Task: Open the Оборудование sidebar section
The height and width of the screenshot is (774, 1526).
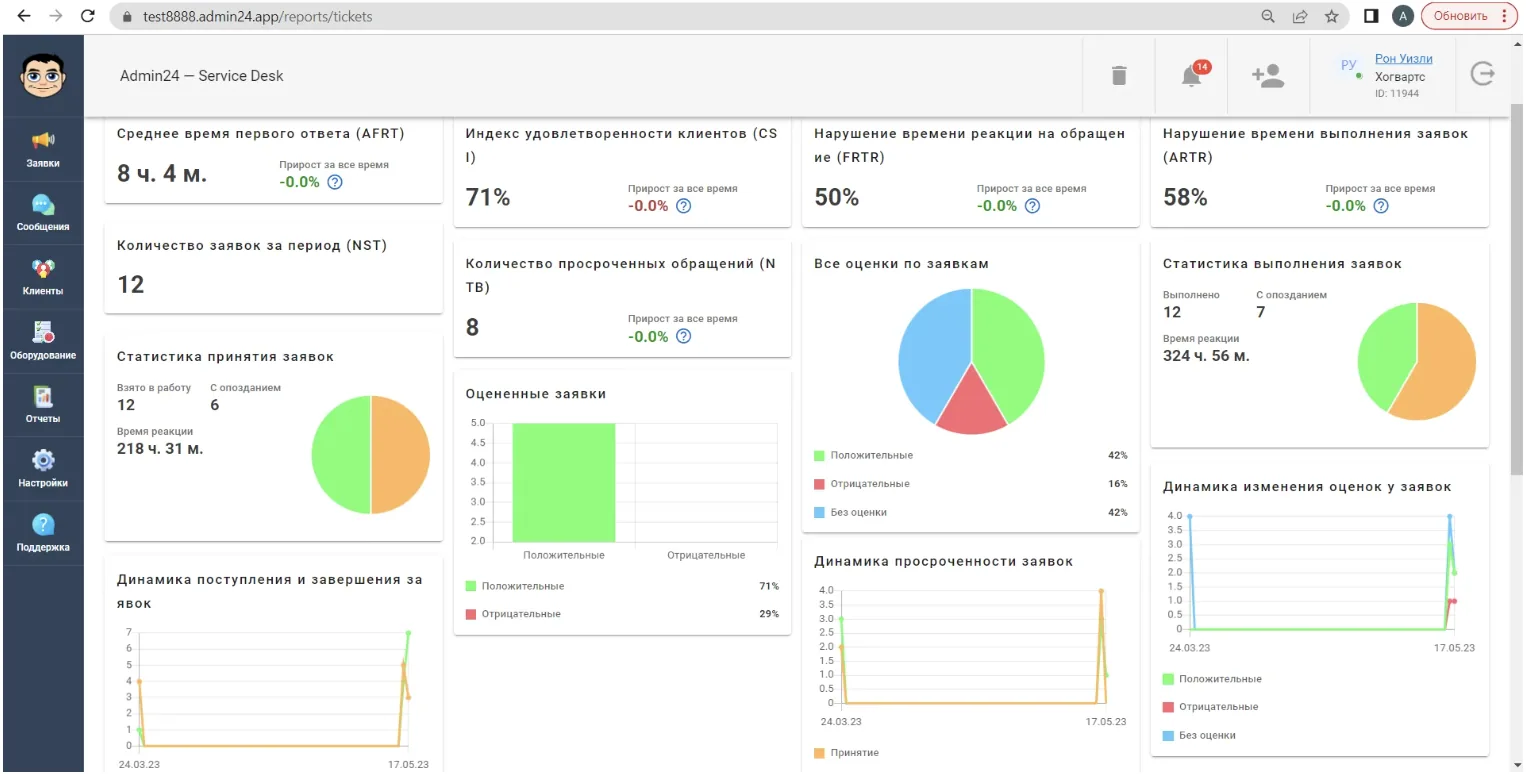Action: click(x=43, y=341)
